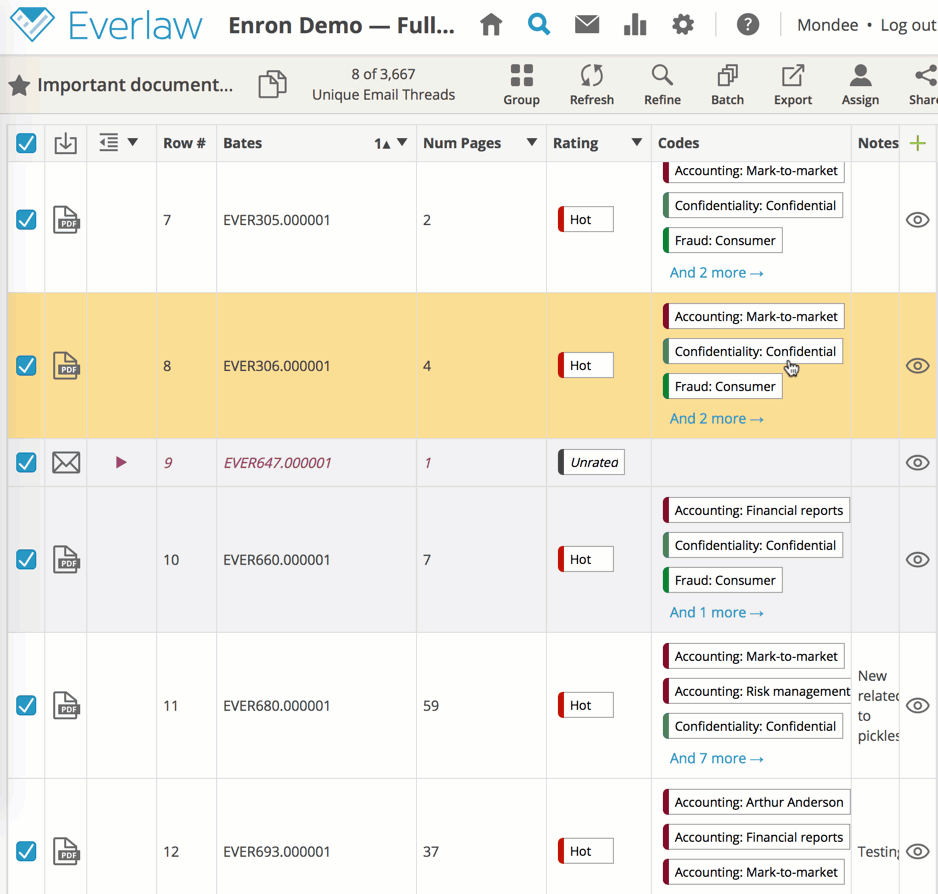Open PDF icon for EVER306.000001
The width and height of the screenshot is (938, 894).
coord(66,366)
